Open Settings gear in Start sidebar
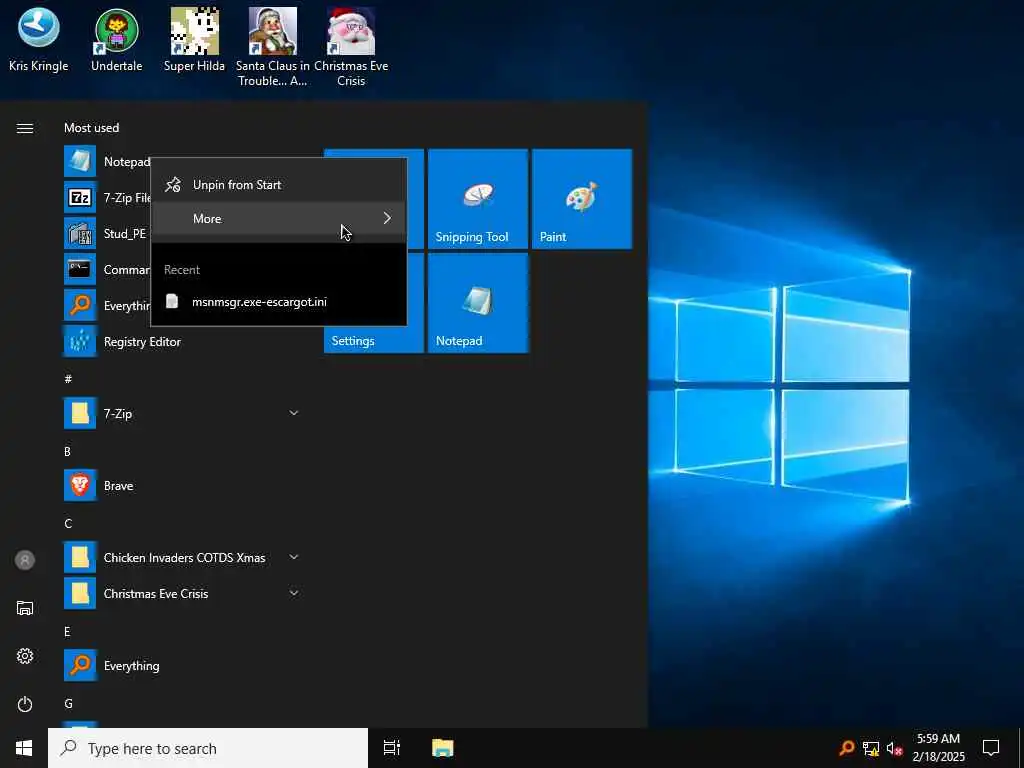Screen dimensions: 1024x768 coord(25,656)
